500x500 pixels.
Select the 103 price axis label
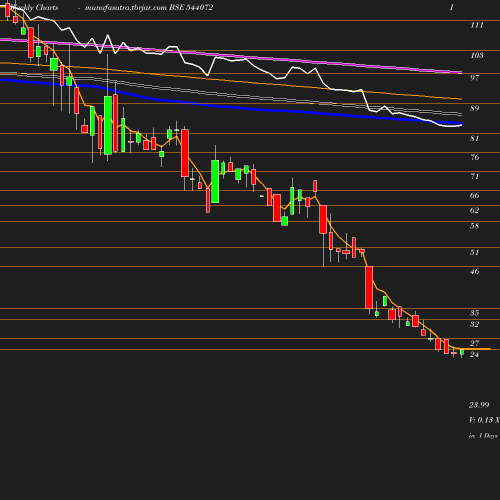point(477,55)
